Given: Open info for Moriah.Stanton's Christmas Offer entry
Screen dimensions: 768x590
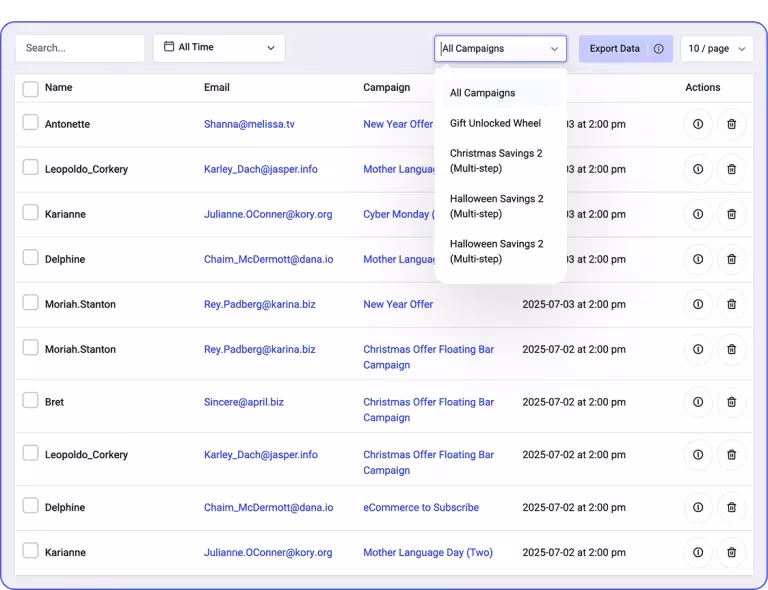Looking at the screenshot, I should (x=698, y=350).
